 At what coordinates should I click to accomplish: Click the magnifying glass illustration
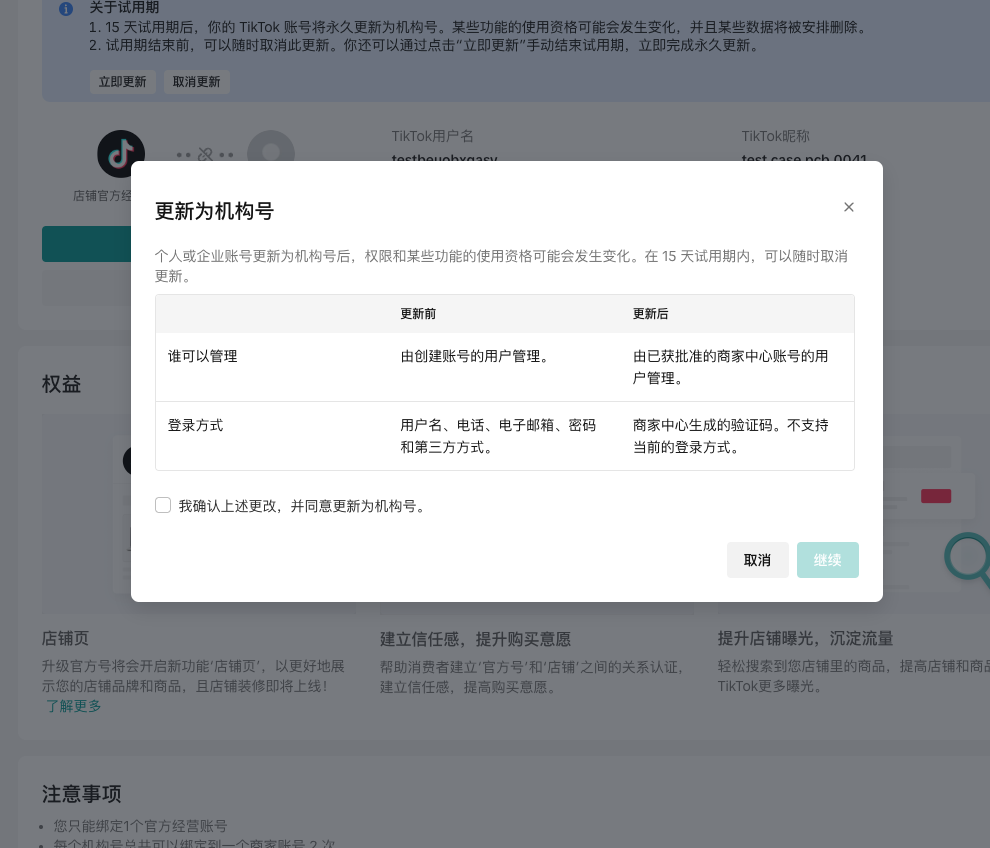968,558
